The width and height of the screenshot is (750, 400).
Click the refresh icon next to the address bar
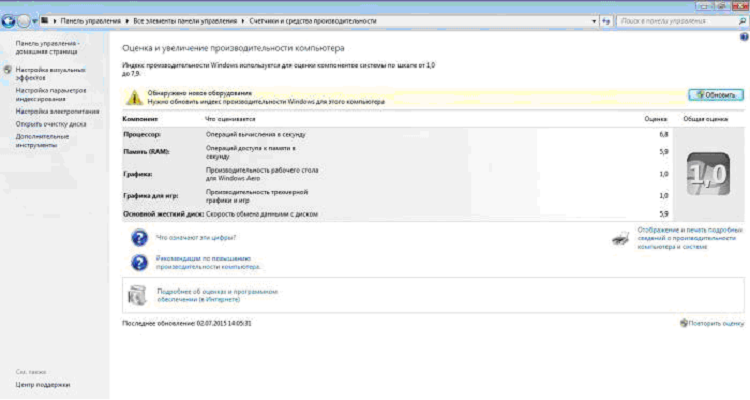pyautogui.click(x=605, y=20)
